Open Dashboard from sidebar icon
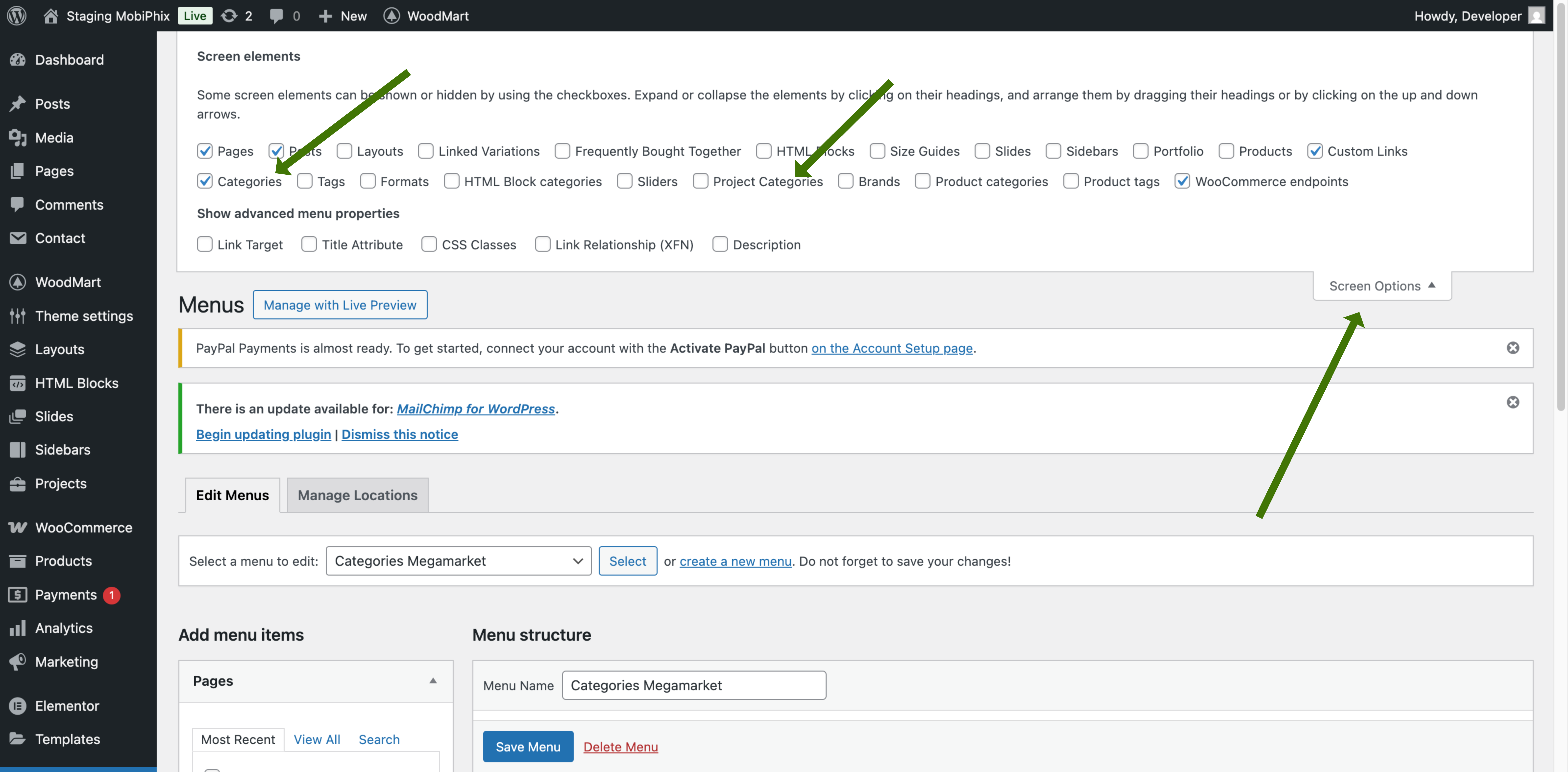This screenshot has width=1568, height=772. 18,60
